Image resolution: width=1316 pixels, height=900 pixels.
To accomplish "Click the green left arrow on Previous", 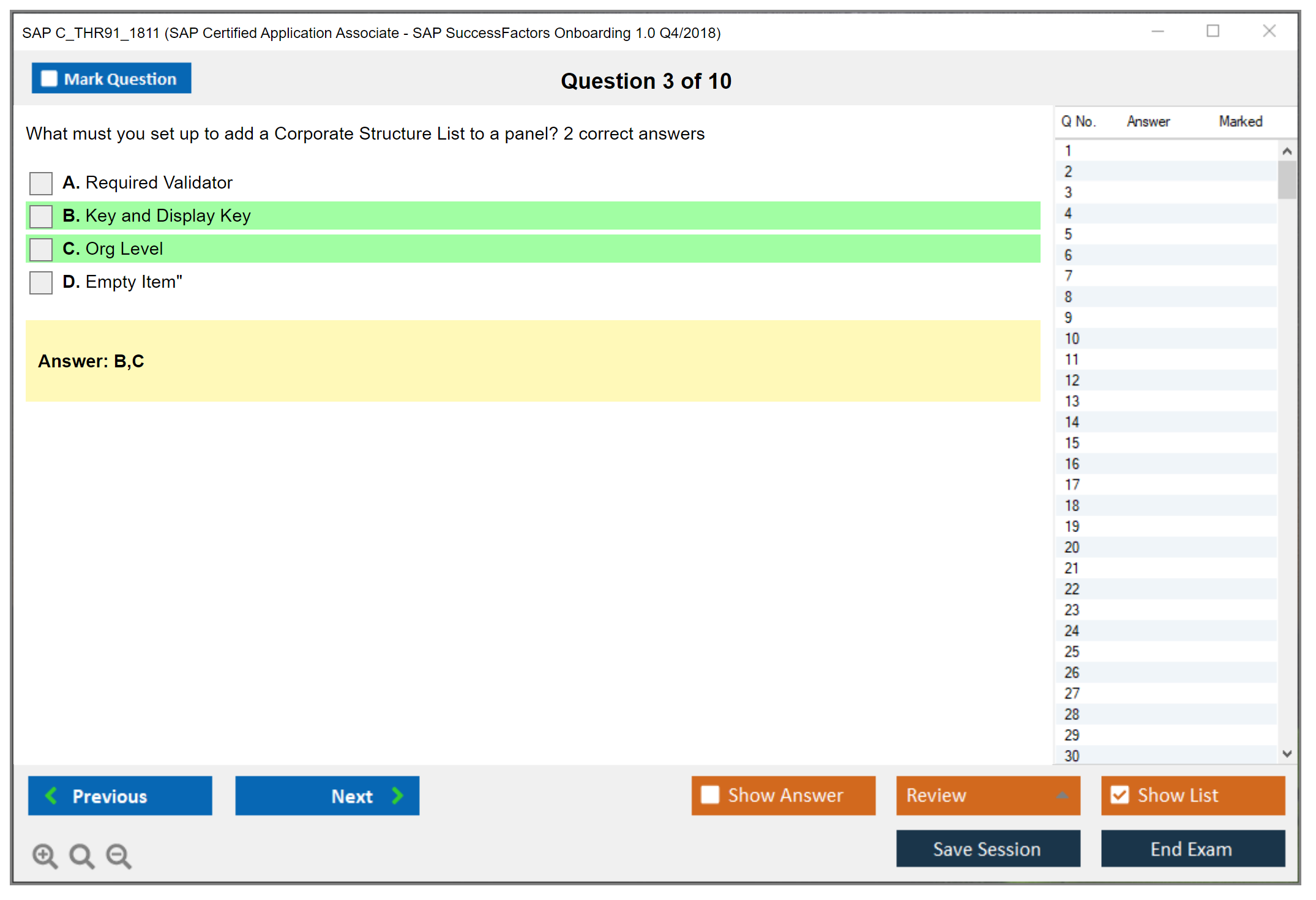I will click(x=51, y=795).
